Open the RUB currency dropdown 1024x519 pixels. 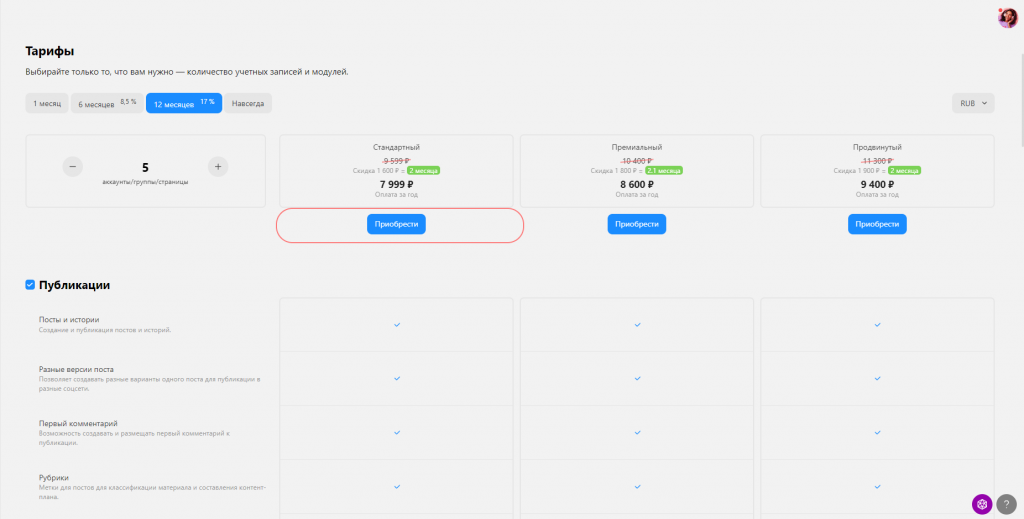(973, 103)
